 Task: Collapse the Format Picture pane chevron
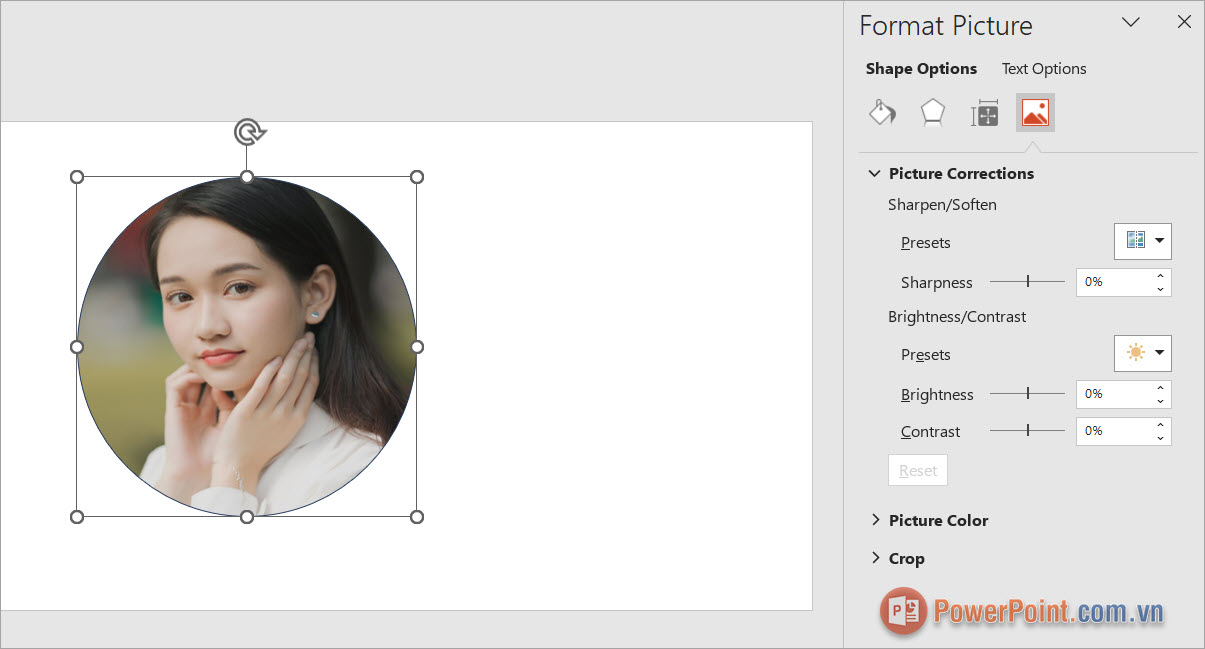(x=1131, y=22)
